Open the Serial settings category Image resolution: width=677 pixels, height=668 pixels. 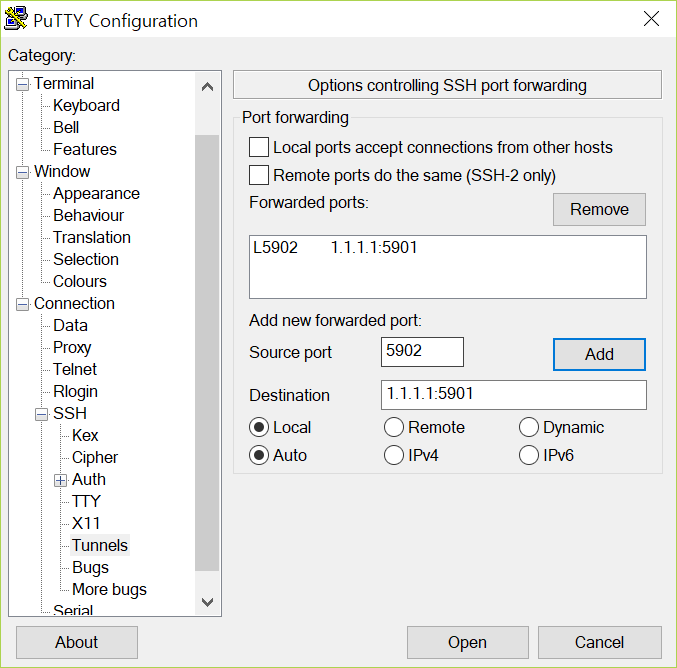tap(73, 610)
